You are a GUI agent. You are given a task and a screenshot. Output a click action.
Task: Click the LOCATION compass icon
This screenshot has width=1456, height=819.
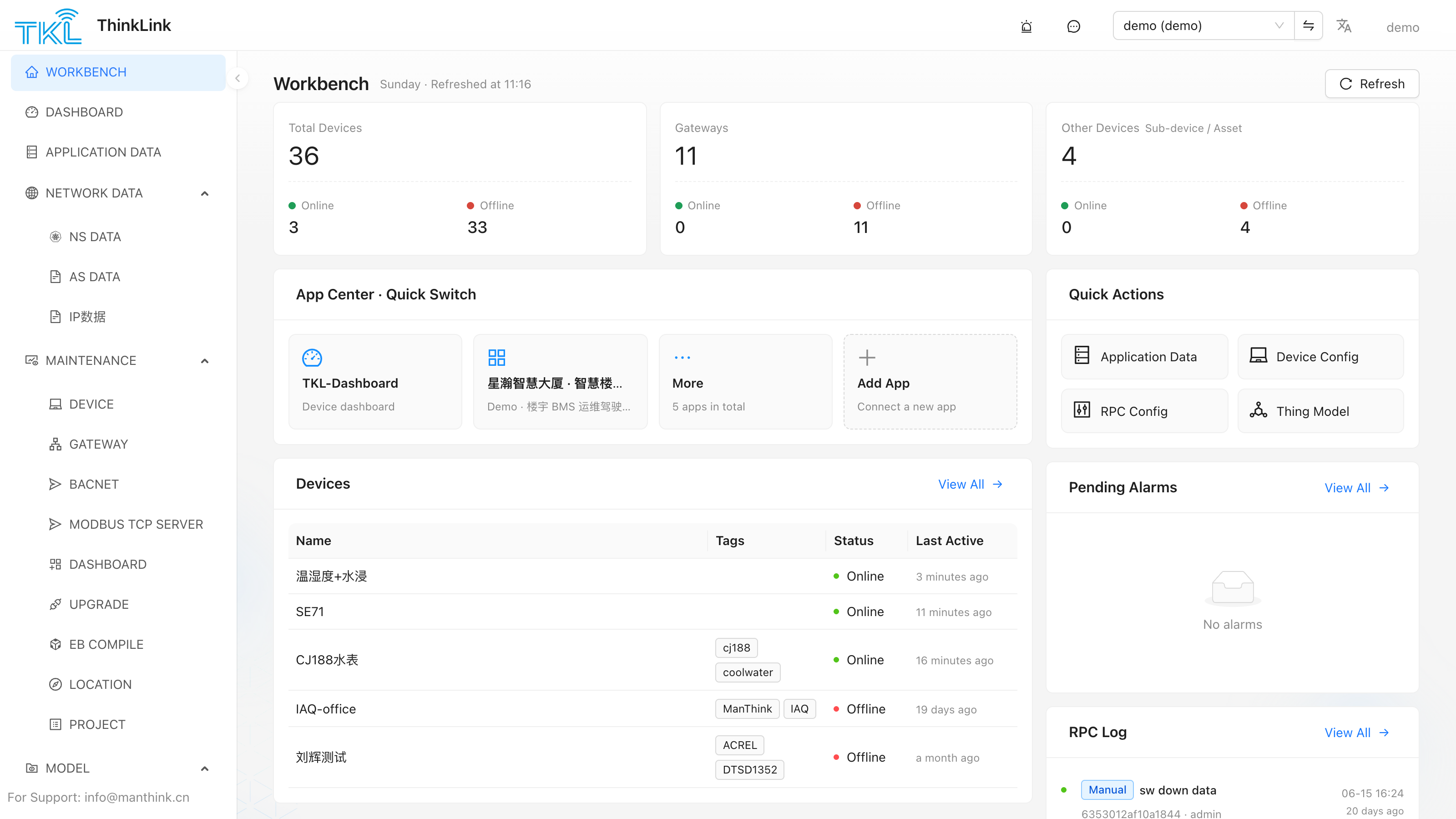[56, 684]
